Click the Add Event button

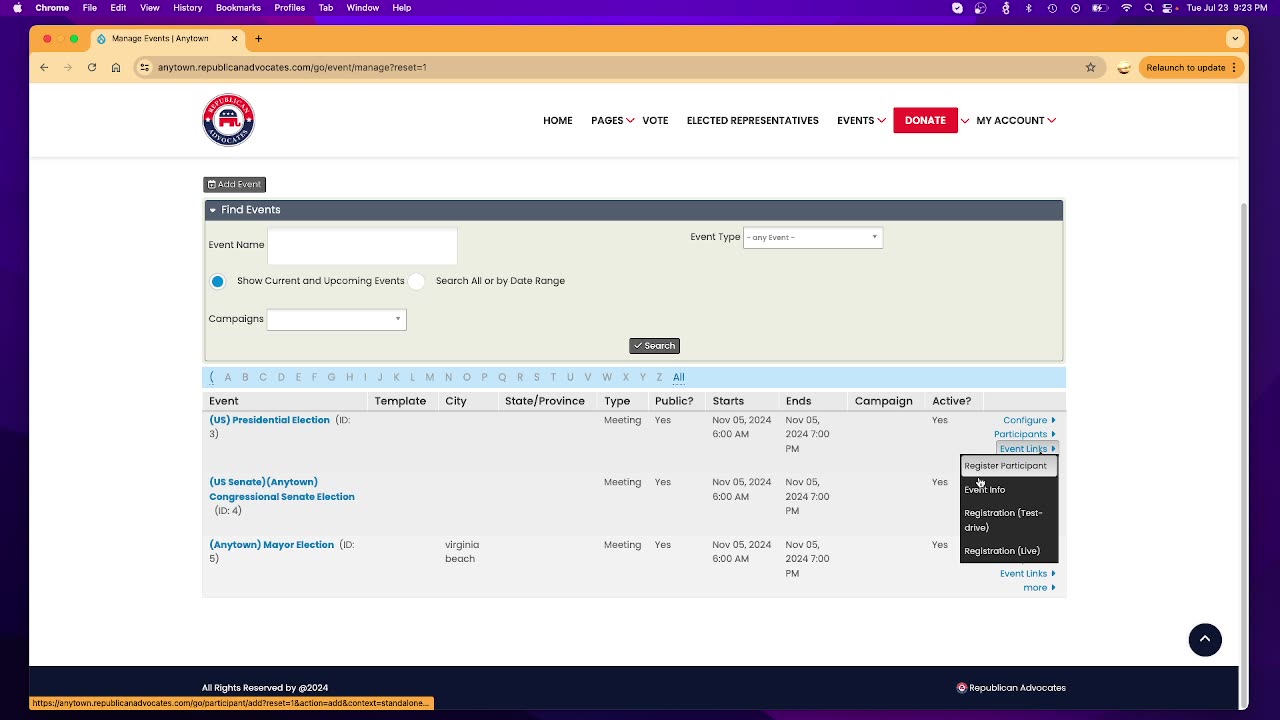coord(234,184)
